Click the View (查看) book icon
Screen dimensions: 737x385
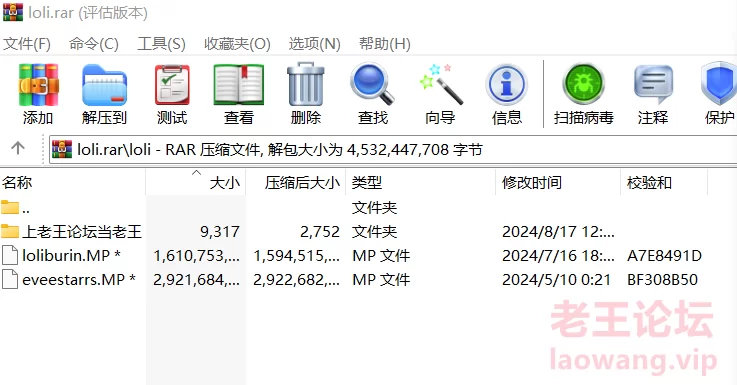[x=238, y=86]
